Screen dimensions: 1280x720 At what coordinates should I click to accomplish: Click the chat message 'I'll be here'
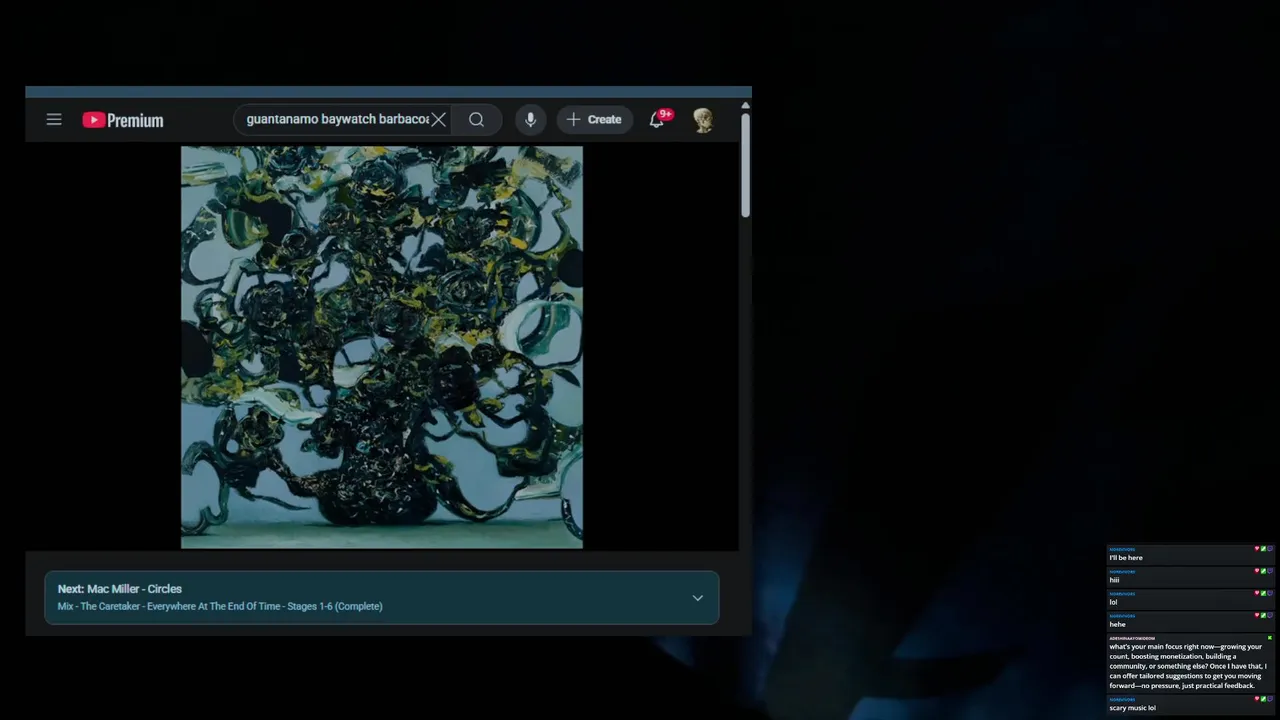coord(1126,558)
